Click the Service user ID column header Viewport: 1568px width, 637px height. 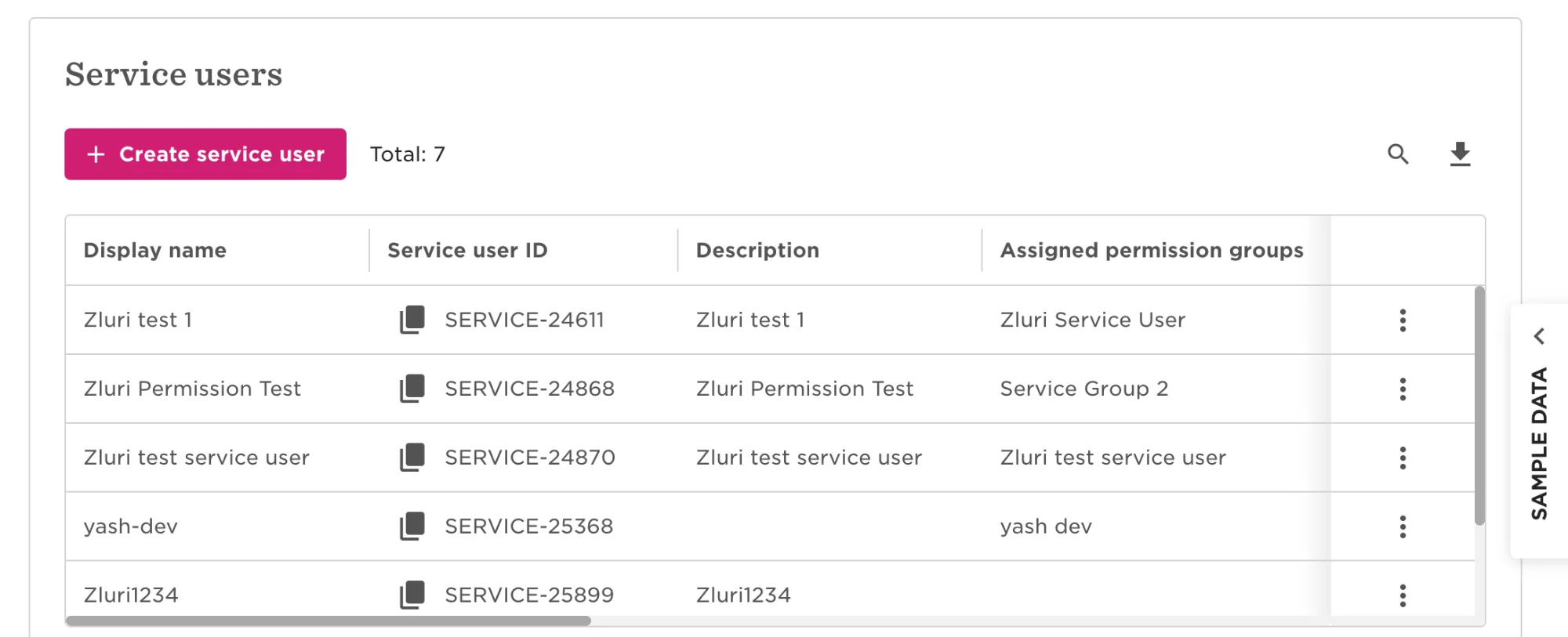coord(467,251)
